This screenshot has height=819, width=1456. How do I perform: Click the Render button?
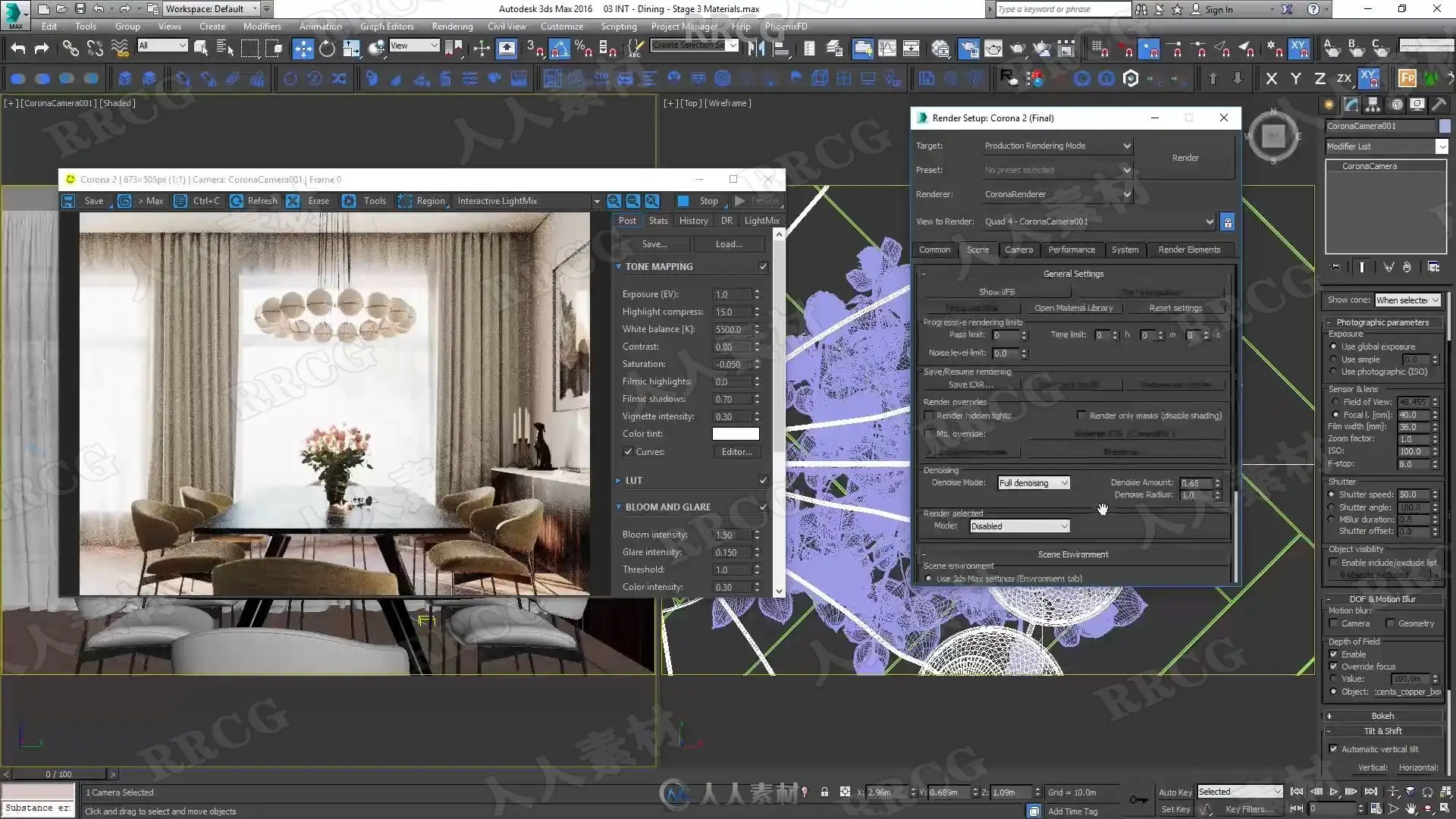(x=1185, y=158)
